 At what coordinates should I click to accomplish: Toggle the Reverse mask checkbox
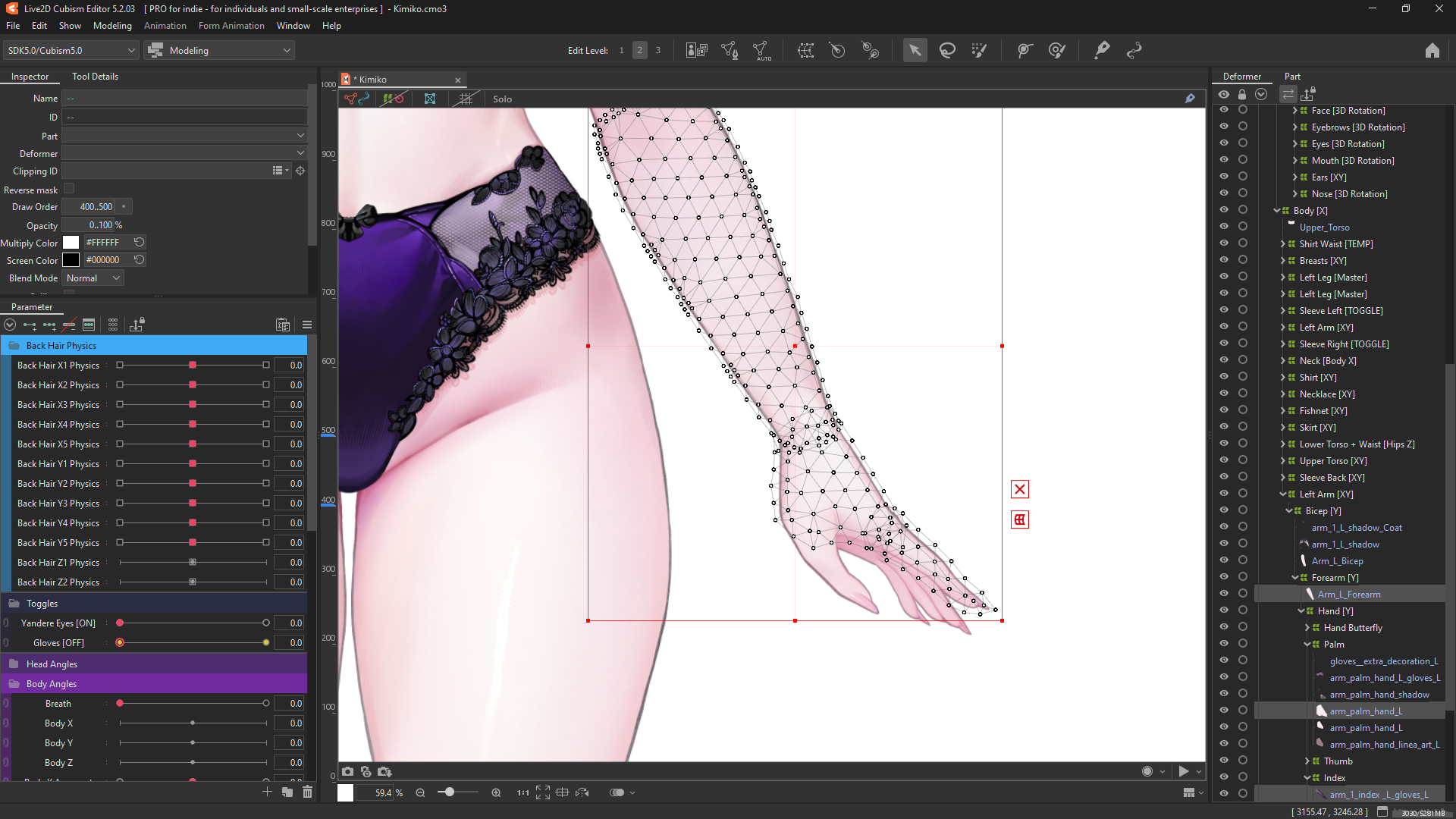click(x=69, y=189)
